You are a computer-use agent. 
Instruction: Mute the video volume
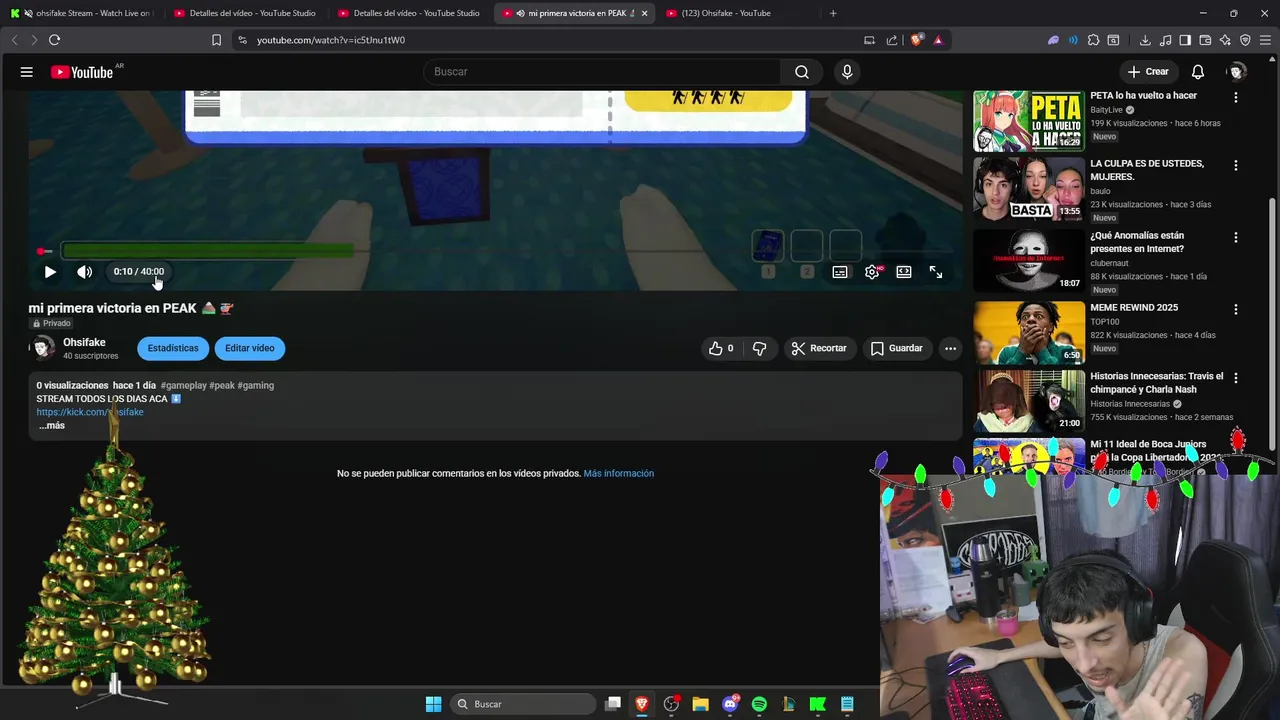click(85, 272)
